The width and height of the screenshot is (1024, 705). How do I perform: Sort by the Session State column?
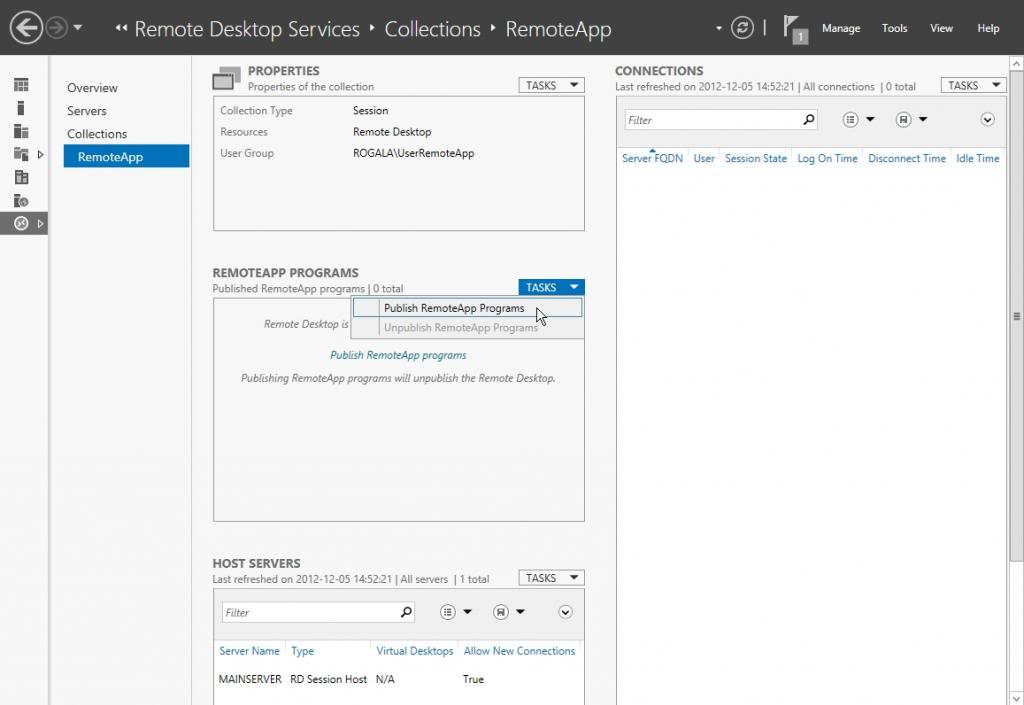[756, 158]
